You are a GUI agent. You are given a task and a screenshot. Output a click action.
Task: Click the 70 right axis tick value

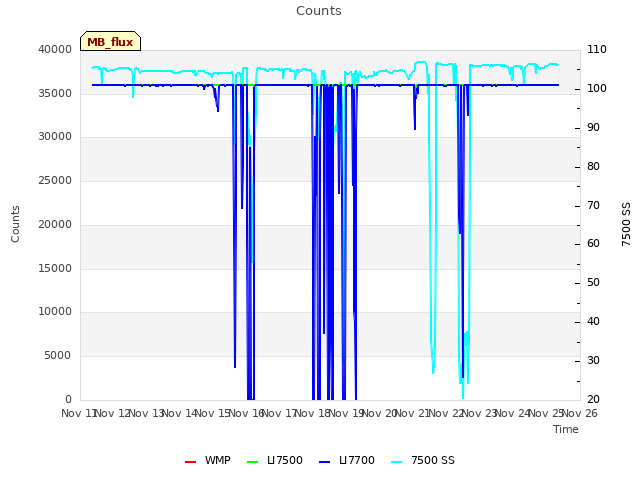(x=593, y=205)
